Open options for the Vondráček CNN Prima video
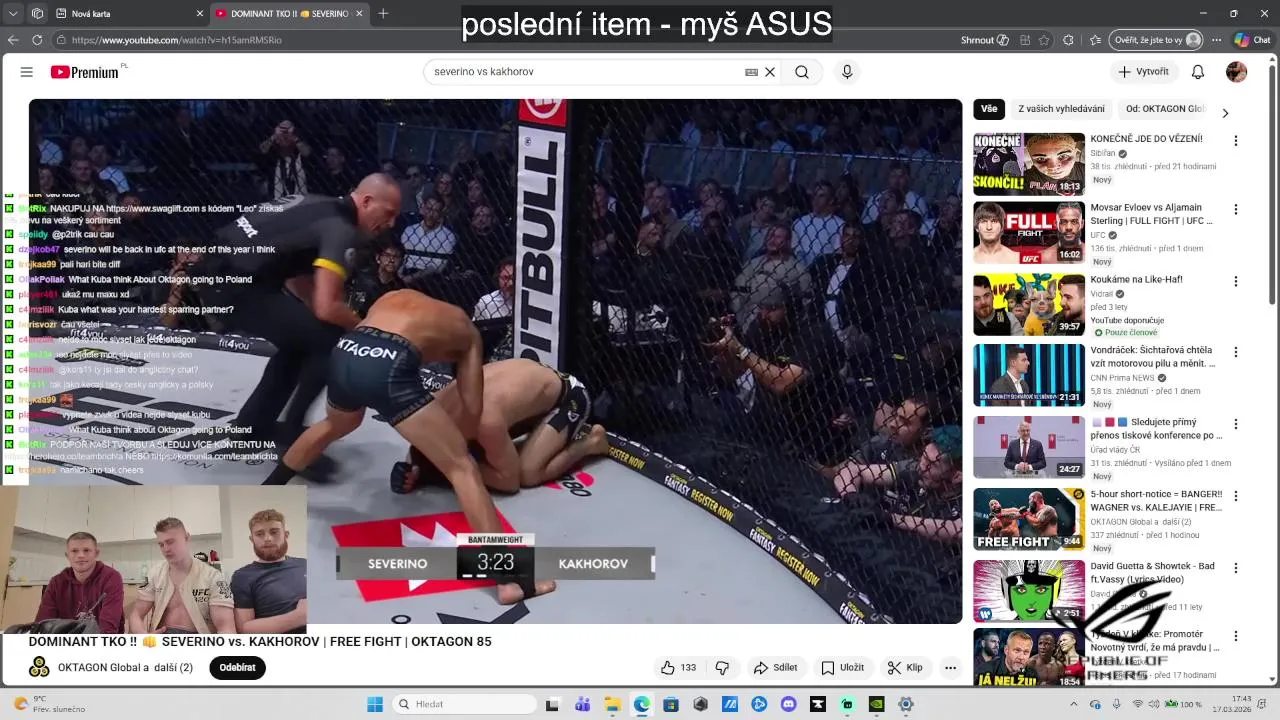Viewport: 1280px width, 720px height. coord(1236,352)
